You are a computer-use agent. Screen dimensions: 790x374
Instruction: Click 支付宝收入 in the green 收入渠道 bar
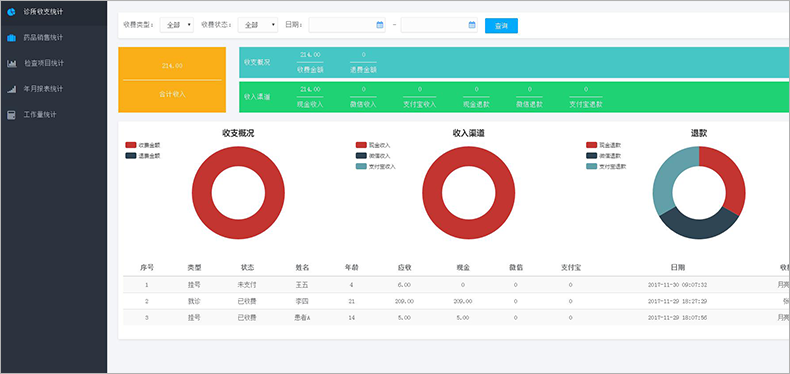click(x=420, y=105)
